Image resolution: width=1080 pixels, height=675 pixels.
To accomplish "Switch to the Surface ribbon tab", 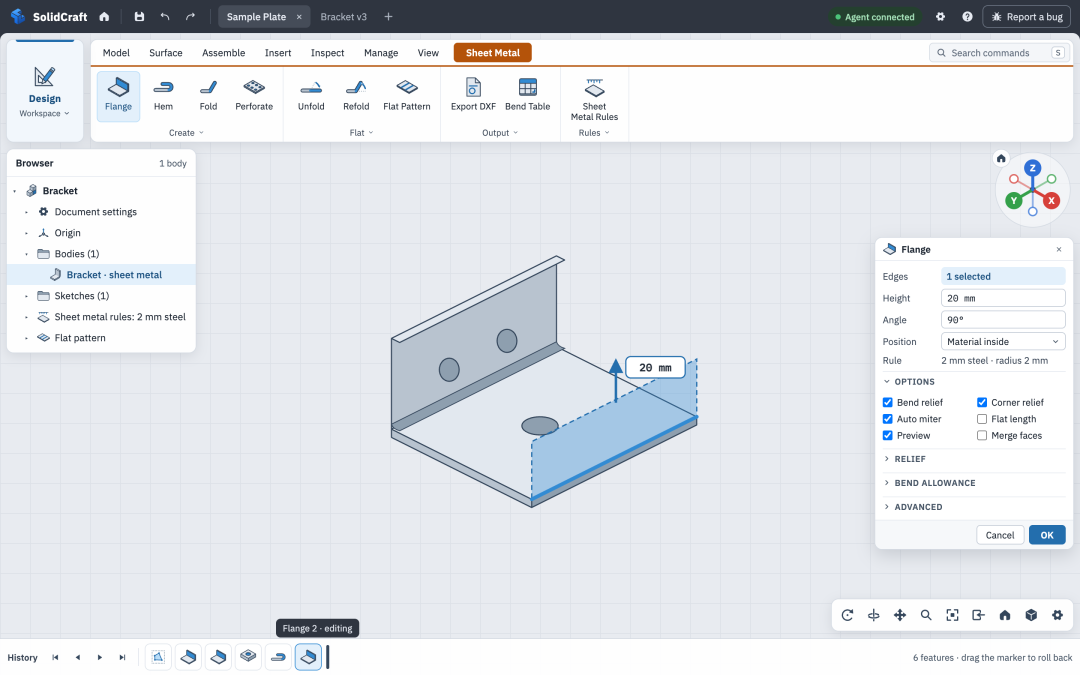I will [x=166, y=53].
